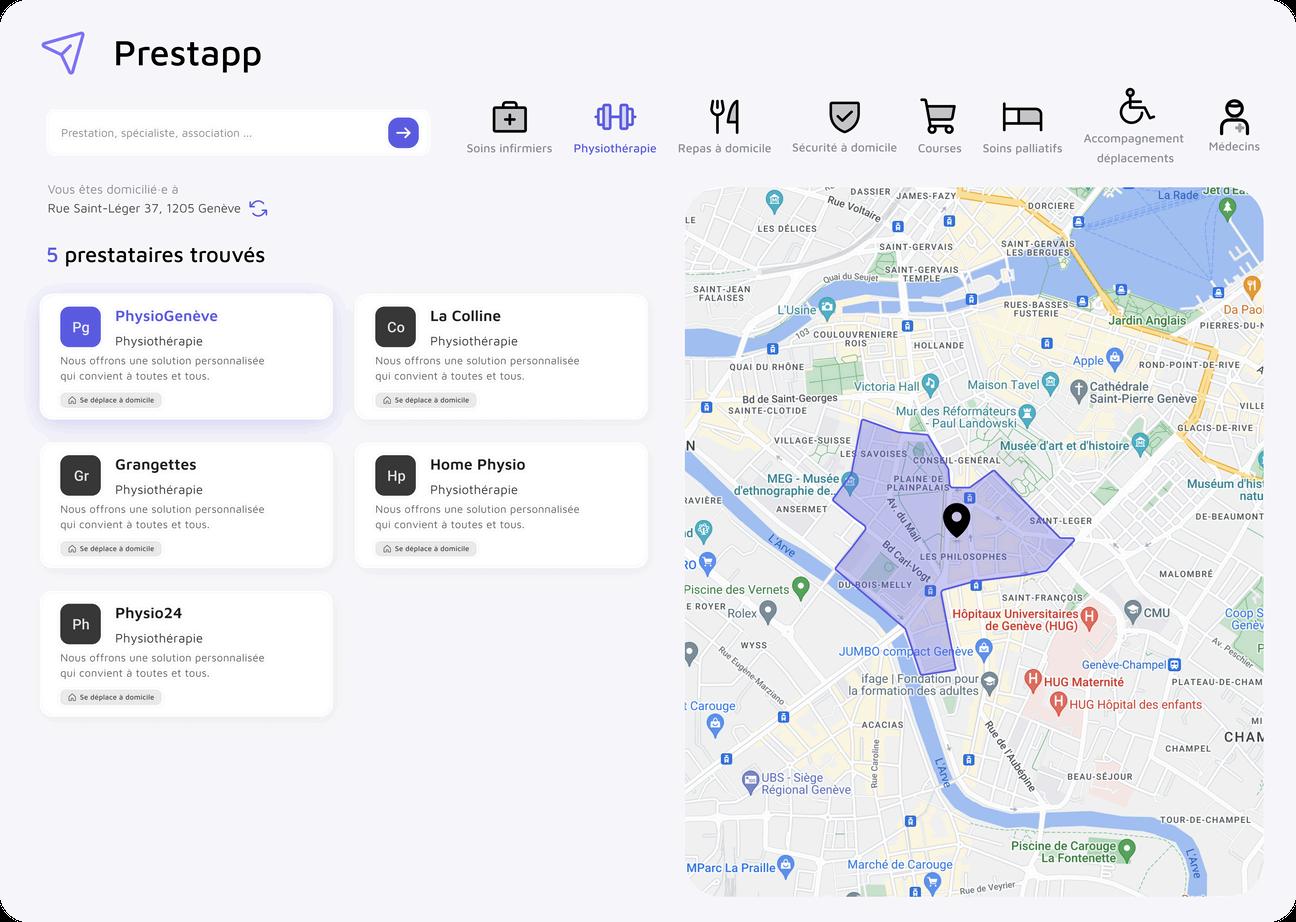1296x922 pixels.
Task: Click the Gr avatar on Grangettes card
Action: (x=80, y=475)
